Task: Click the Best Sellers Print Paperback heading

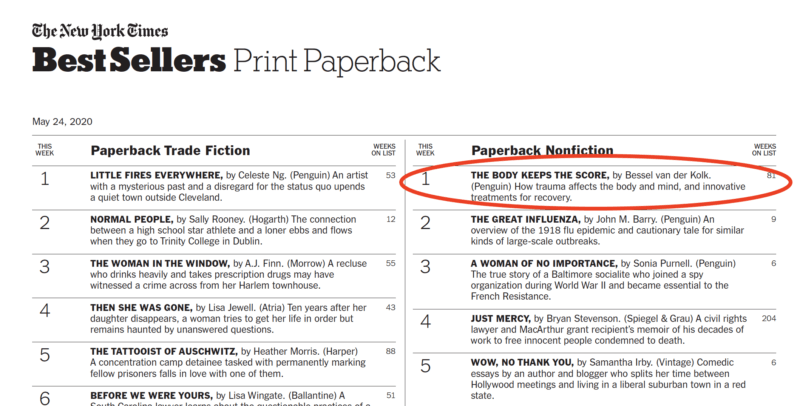Action: point(236,60)
